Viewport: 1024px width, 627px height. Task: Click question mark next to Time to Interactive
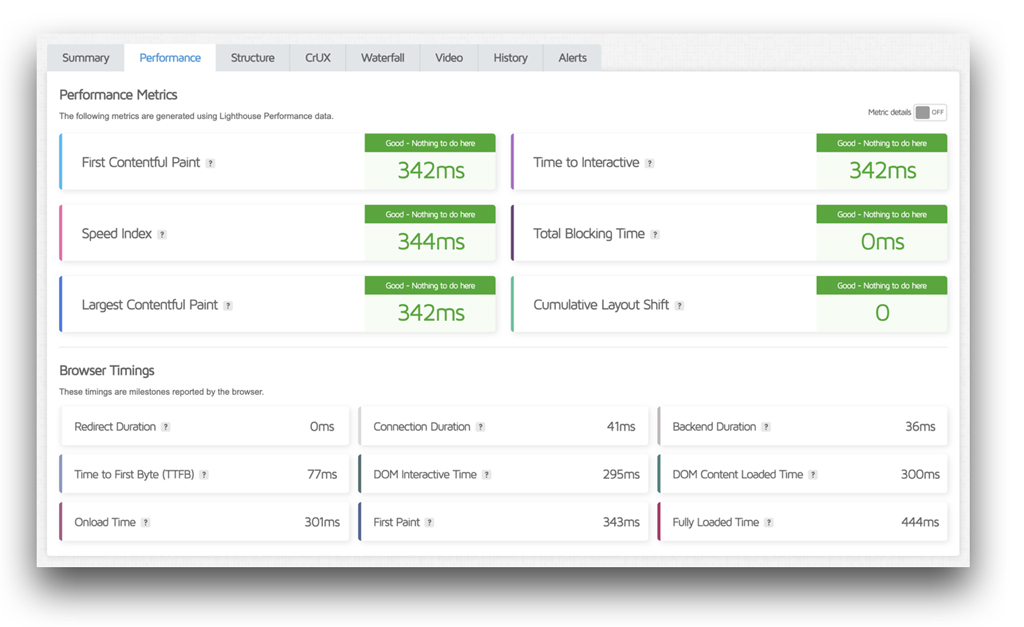point(649,163)
